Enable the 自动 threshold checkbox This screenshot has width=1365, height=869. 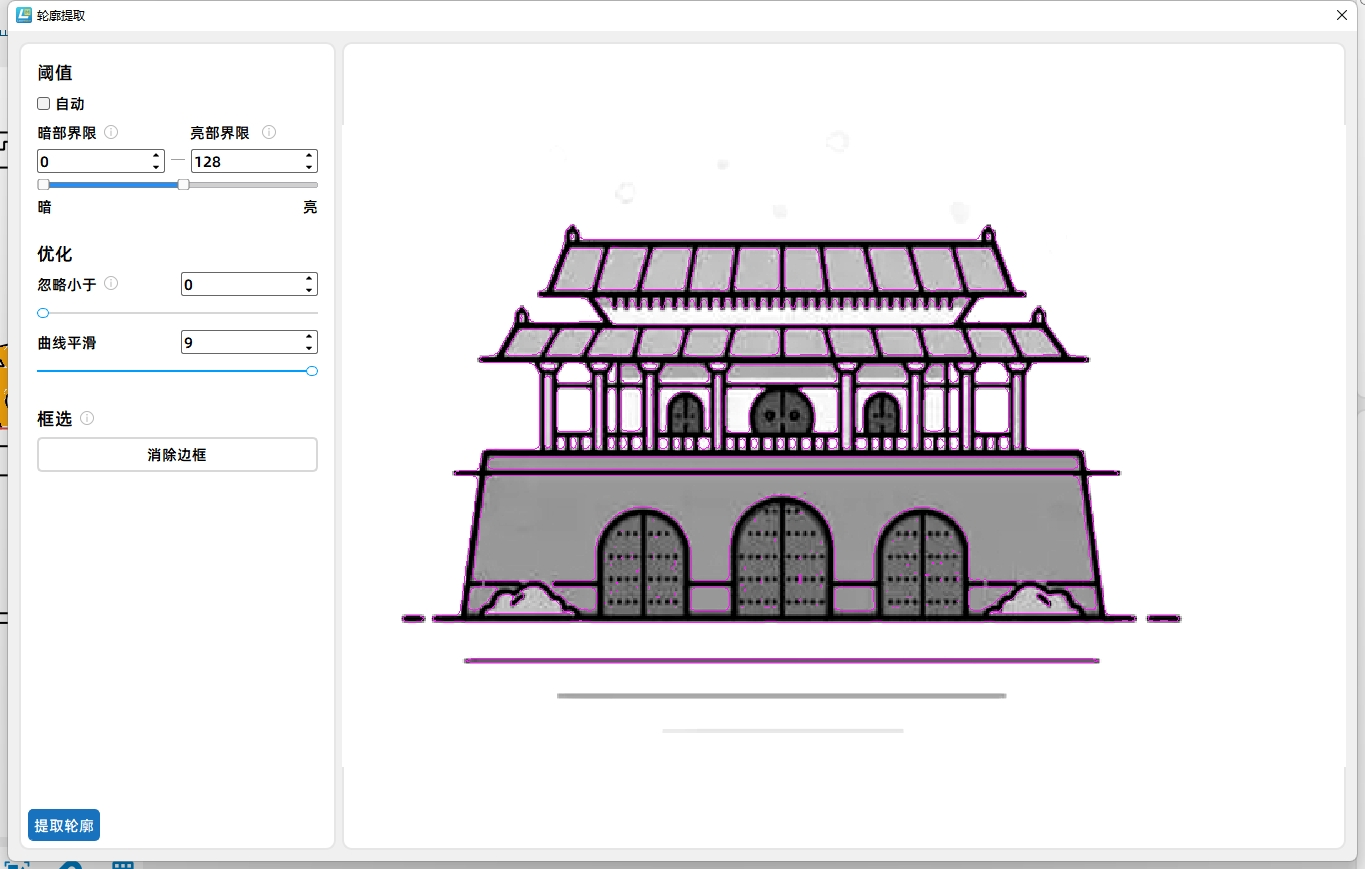coord(43,102)
